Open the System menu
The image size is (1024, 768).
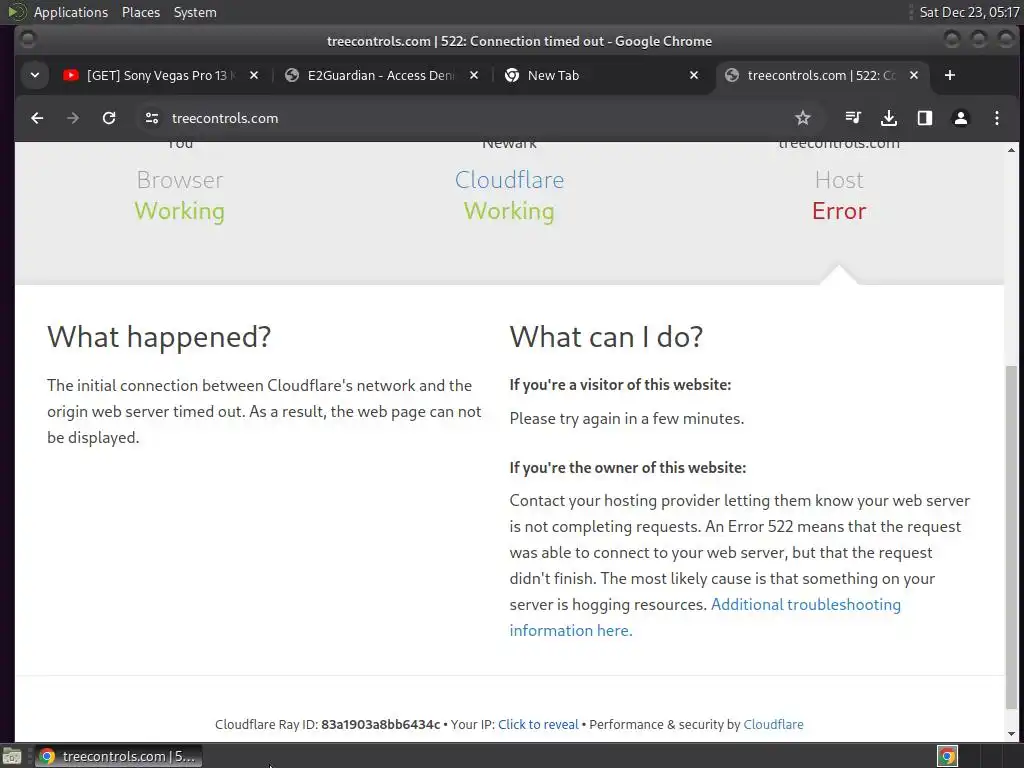point(195,12)
